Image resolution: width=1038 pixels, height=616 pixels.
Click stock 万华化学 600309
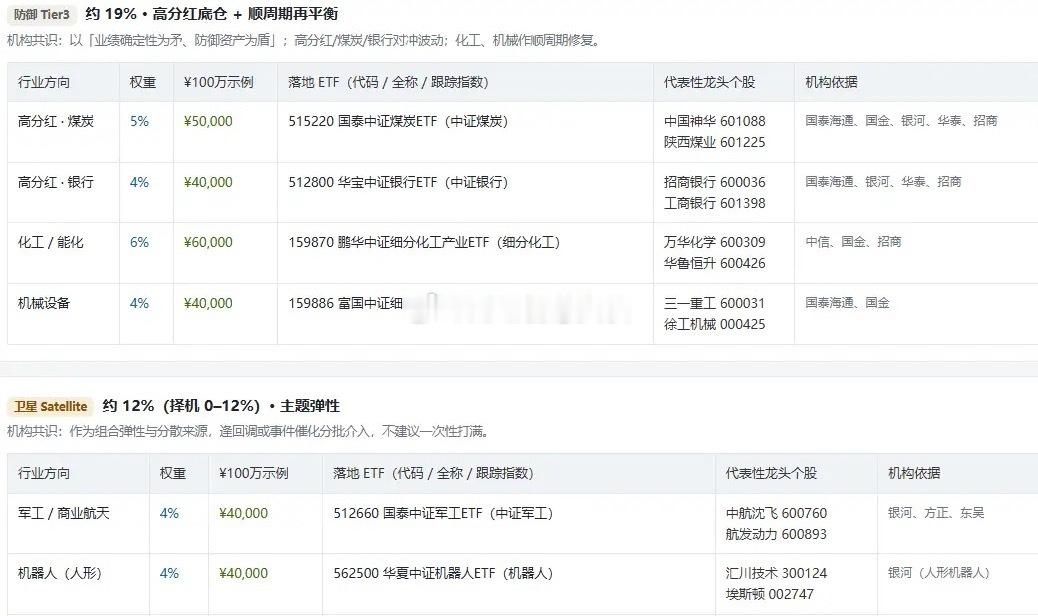[x=714, y=242]
